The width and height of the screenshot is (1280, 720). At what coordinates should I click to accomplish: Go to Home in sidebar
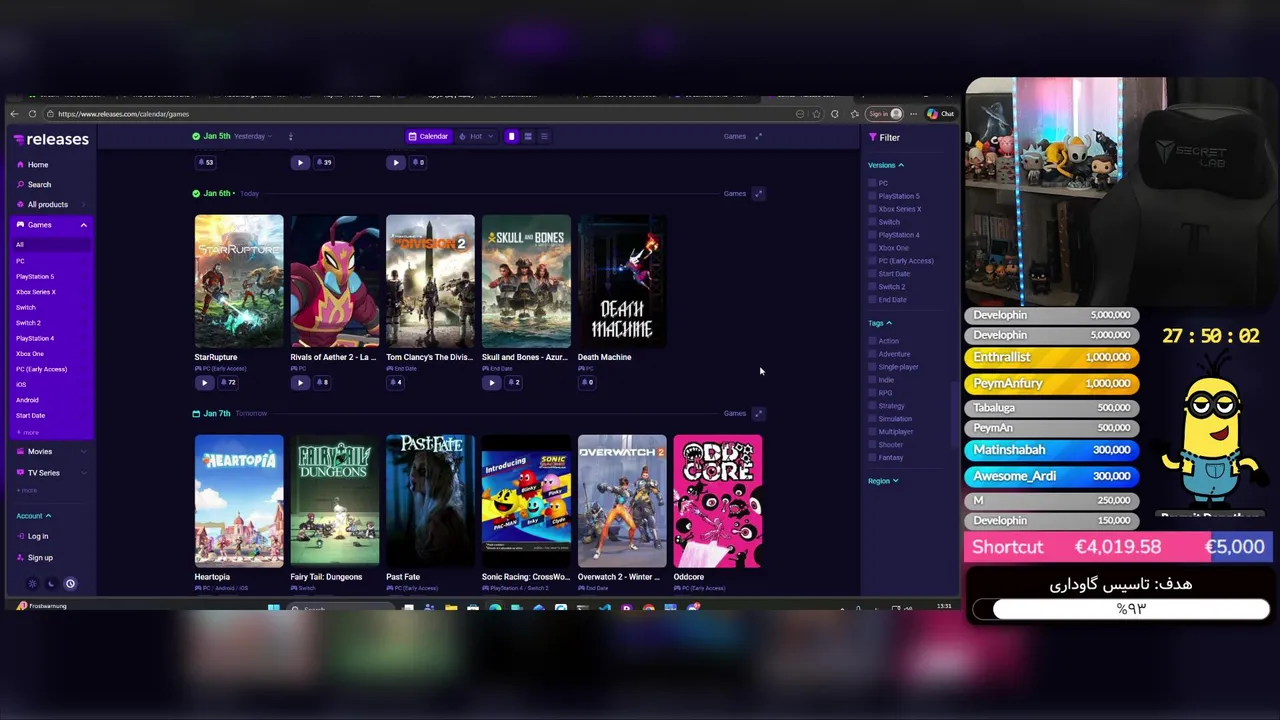point(33,165)
